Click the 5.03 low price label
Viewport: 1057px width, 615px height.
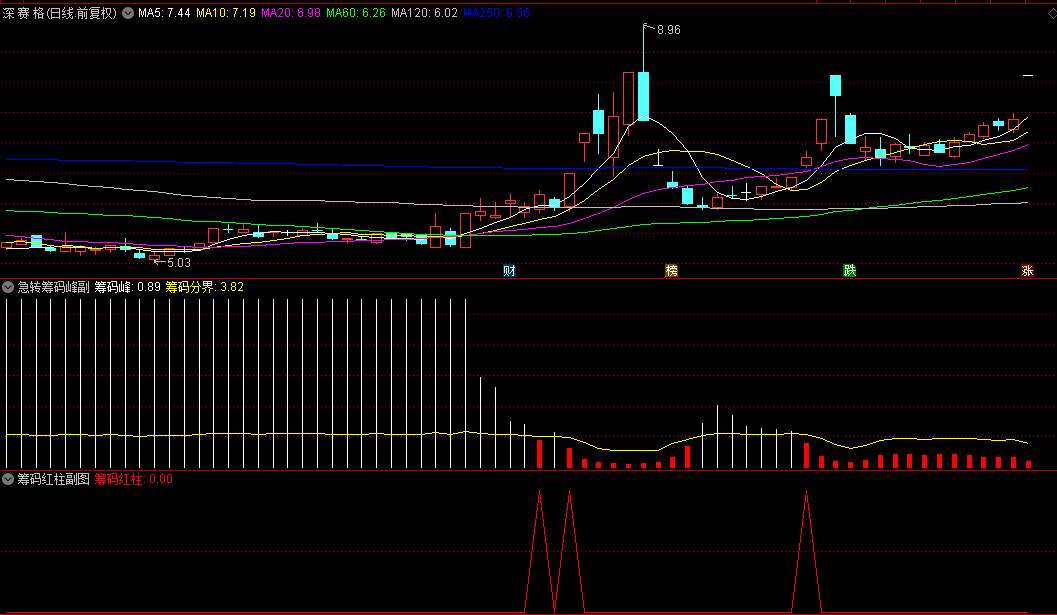click(178, 262)
